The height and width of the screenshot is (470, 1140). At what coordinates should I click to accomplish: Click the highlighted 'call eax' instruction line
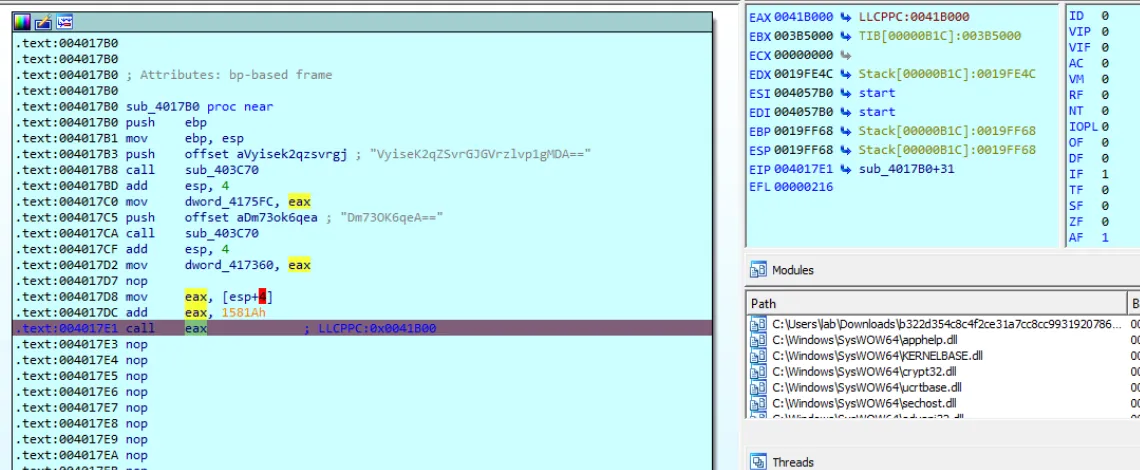(362, 329)
